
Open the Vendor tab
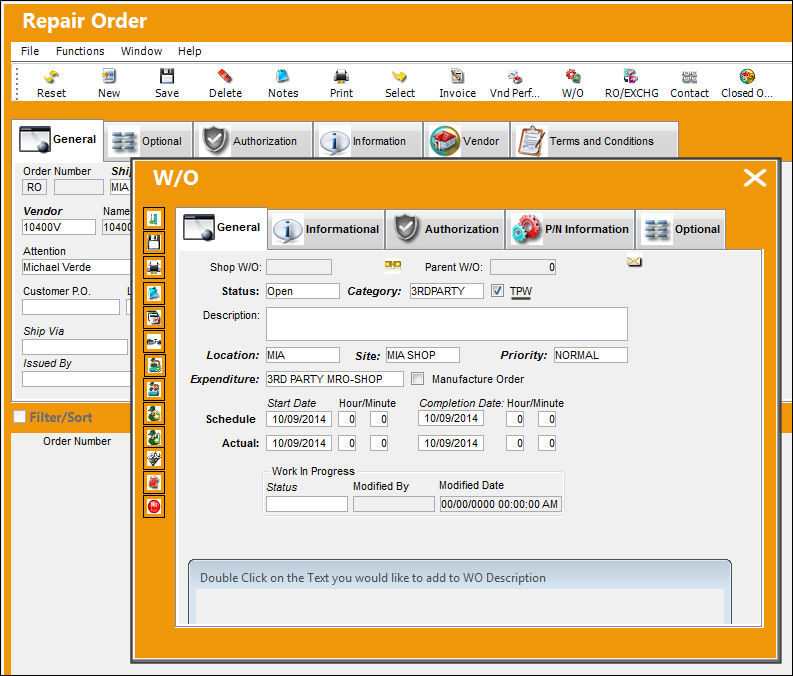tap(466, 141)
